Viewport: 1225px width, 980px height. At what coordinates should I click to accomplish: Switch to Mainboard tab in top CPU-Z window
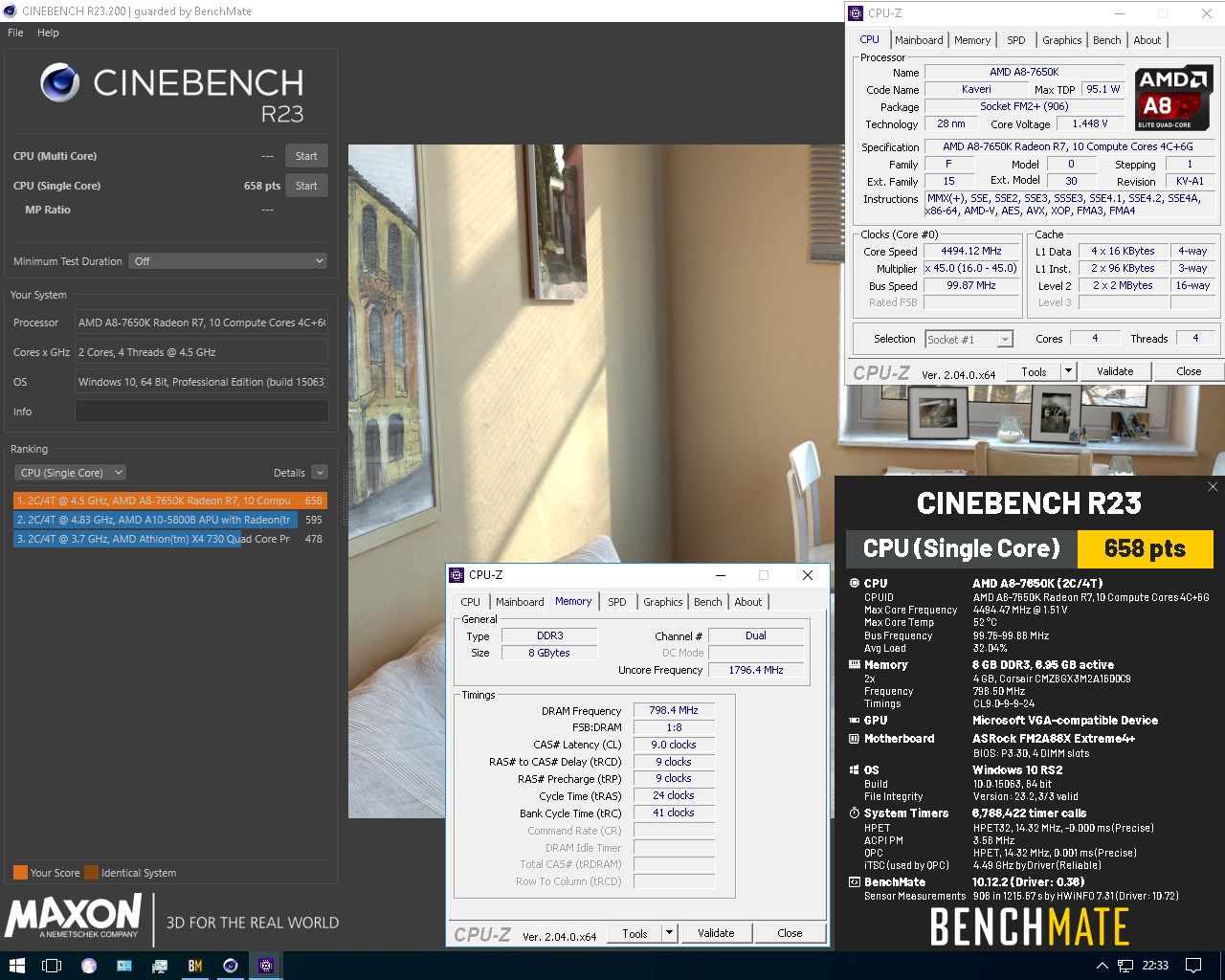pyautogui.click(x=919, y=40)
